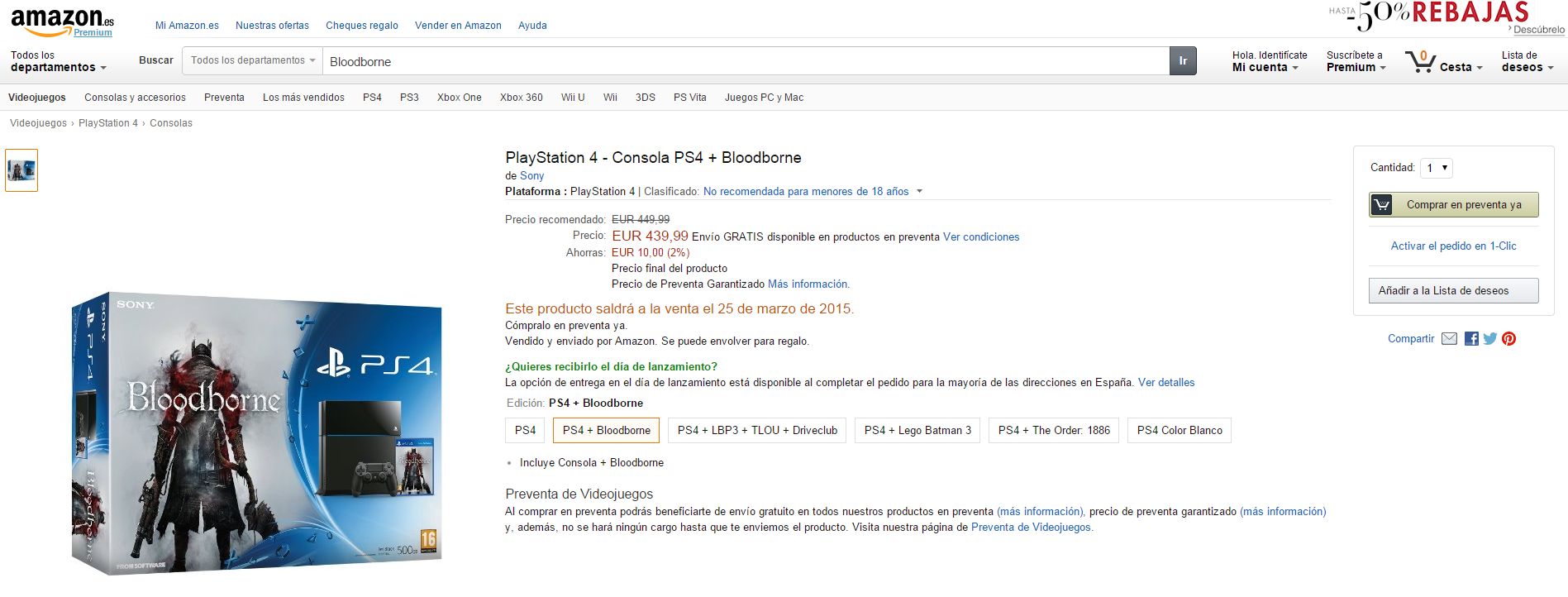The image size is (1568, 597).
Task: Share product on Twitter
Action: [1490, 339]
